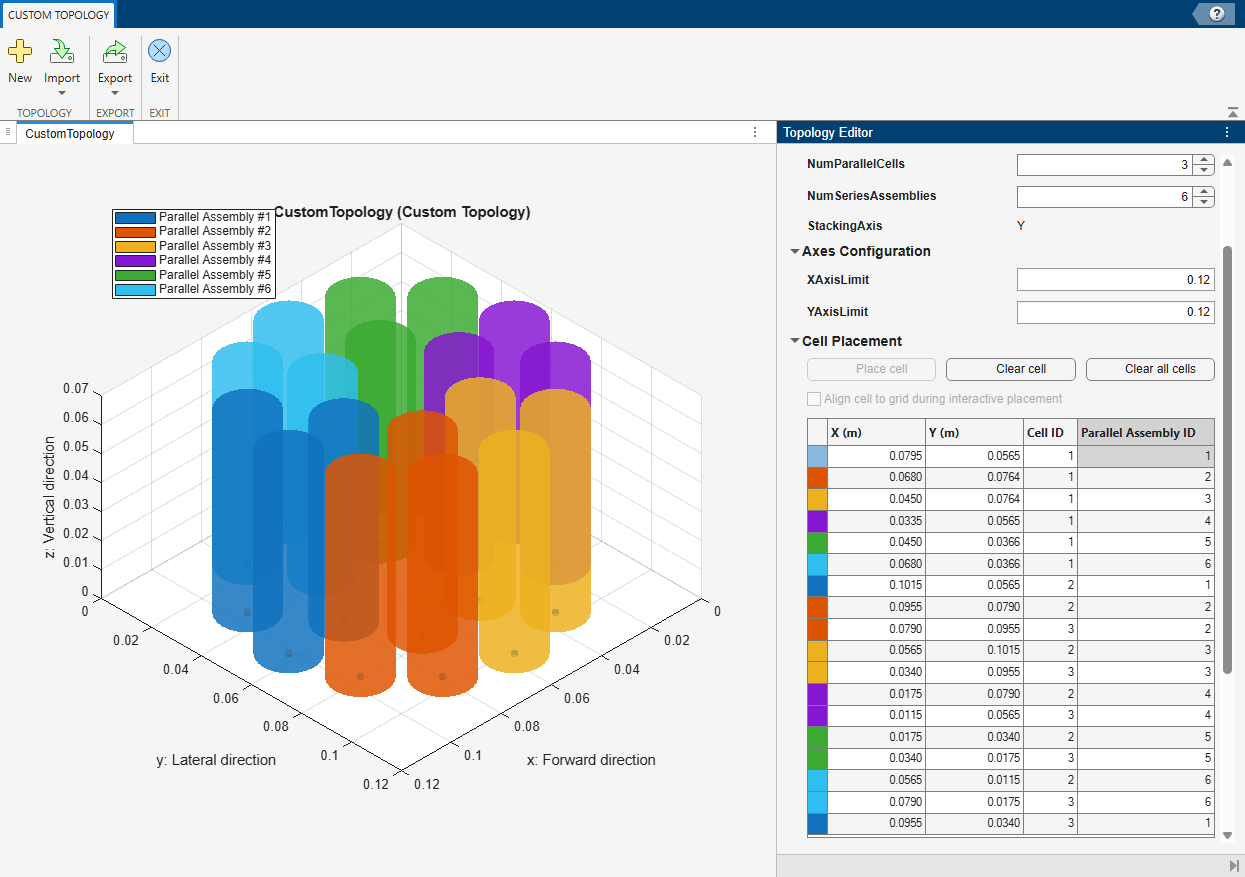
Task: Click X cell value 0.1015
Action: [x=877, y=586]
